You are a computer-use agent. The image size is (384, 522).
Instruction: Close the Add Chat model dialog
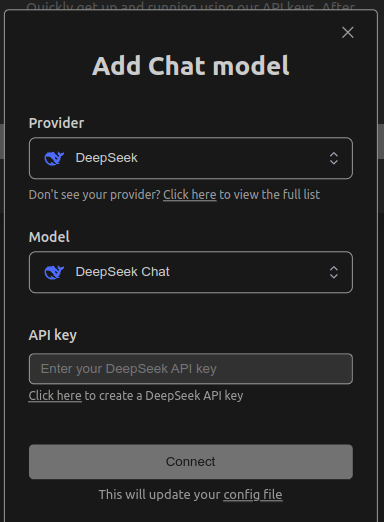pos(348,32)
